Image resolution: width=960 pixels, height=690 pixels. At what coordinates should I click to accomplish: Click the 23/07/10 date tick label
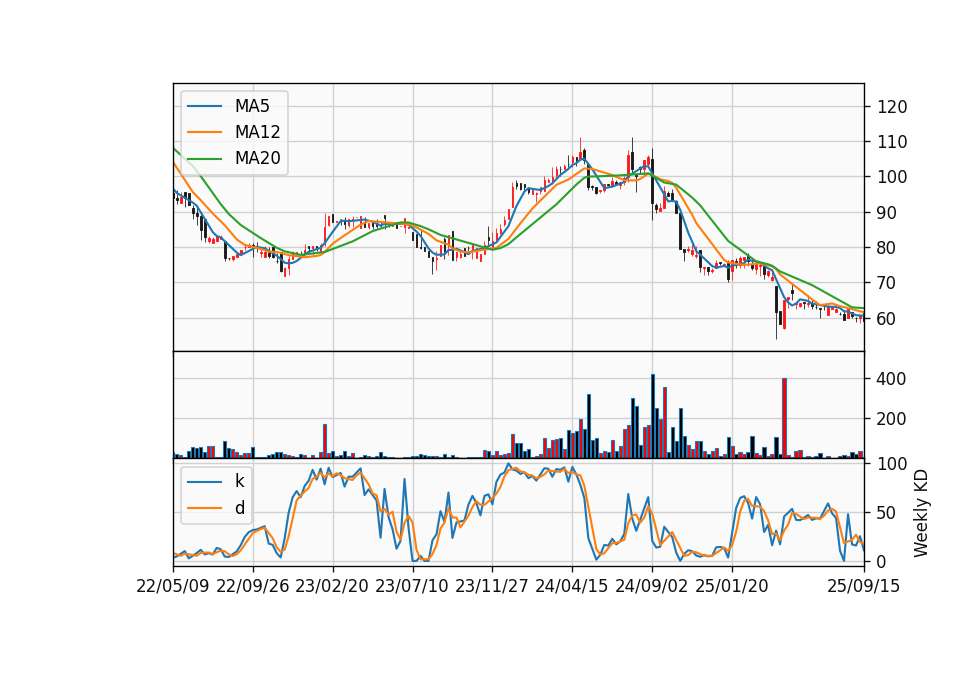coord(412,586)
